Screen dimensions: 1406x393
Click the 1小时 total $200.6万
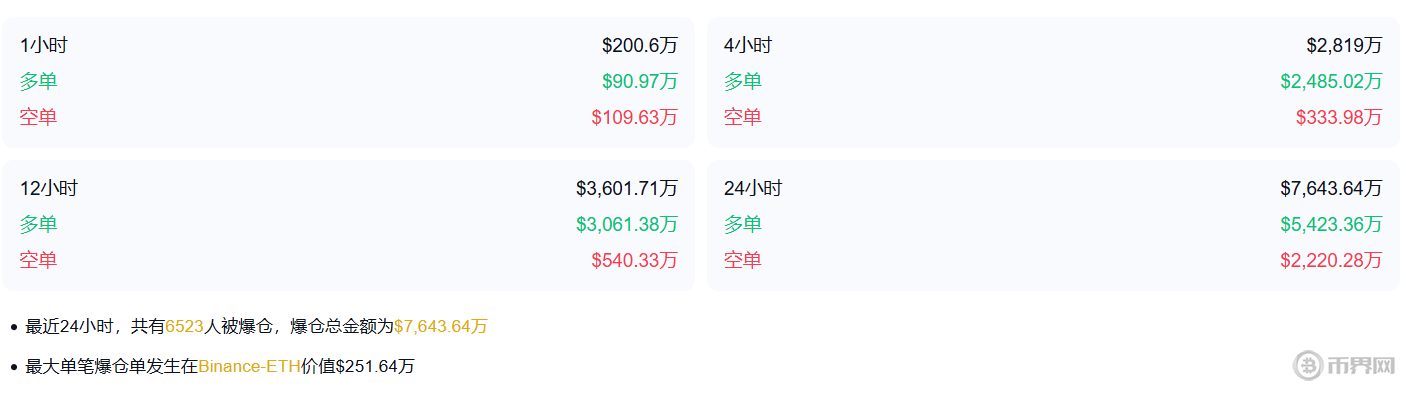pos(640,46)
